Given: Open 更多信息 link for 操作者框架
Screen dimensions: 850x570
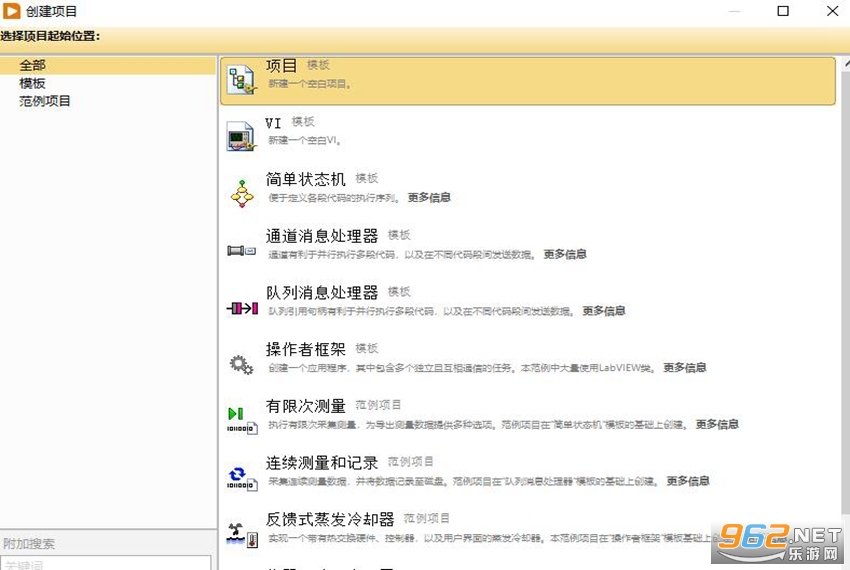Looking at the screenshot, I should (685, 367).
